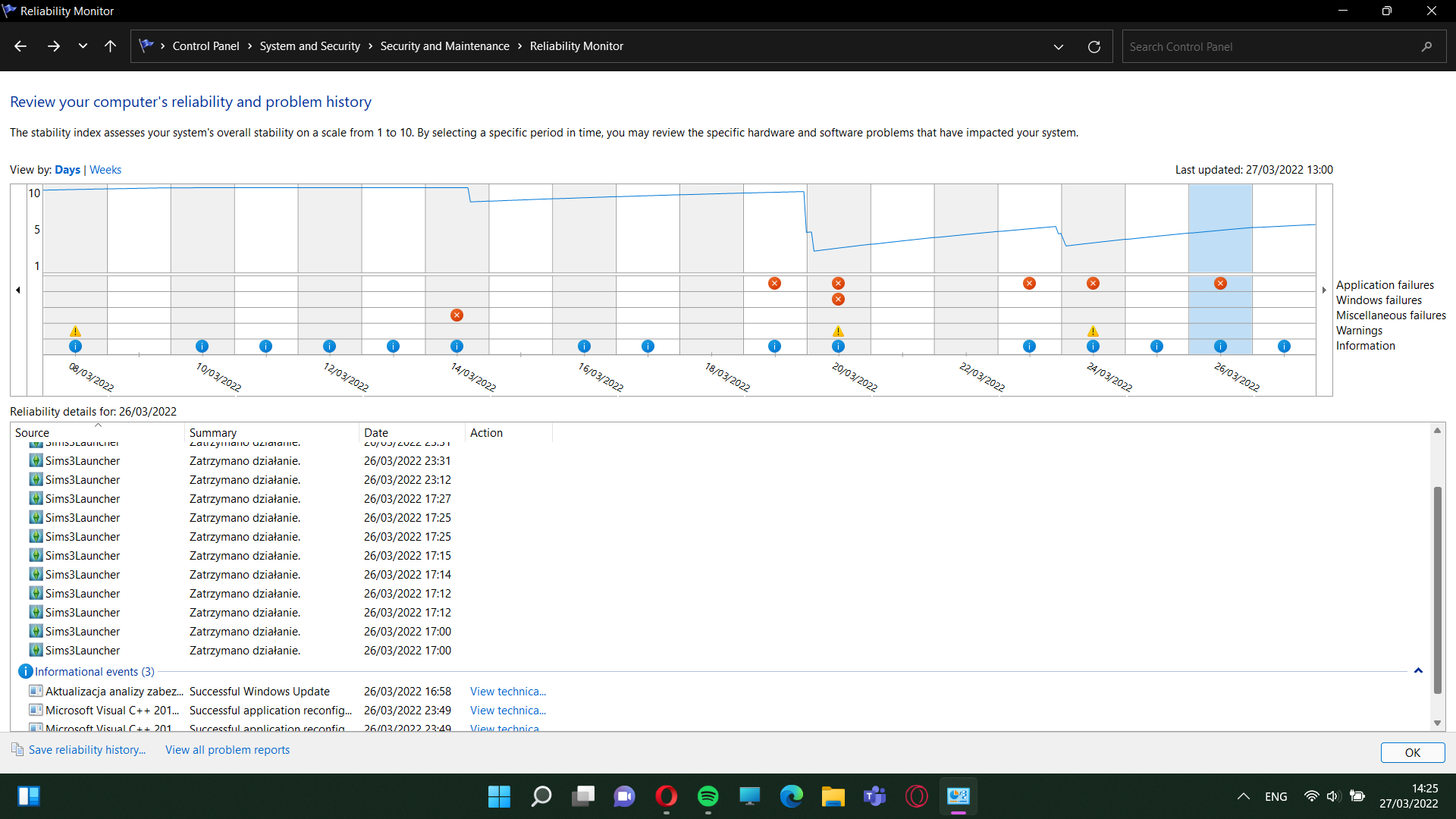This screenshot has width=1456, height=819.
Task: Click the warning triangle icon on 24/03/2022
Action: click(x=1093, y=331)
